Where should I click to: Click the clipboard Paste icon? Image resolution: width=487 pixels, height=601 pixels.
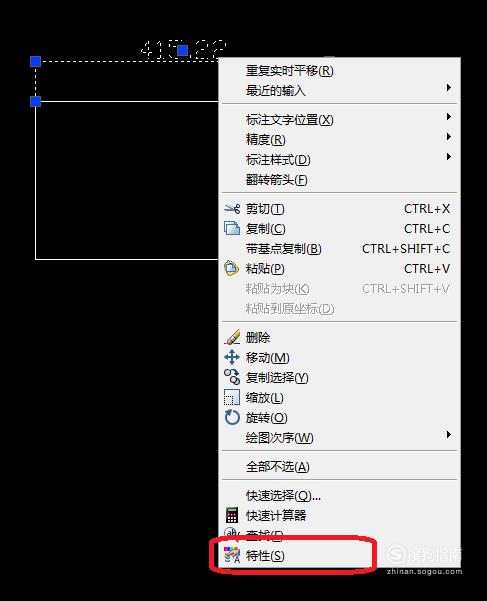click(x=231, y=268)
